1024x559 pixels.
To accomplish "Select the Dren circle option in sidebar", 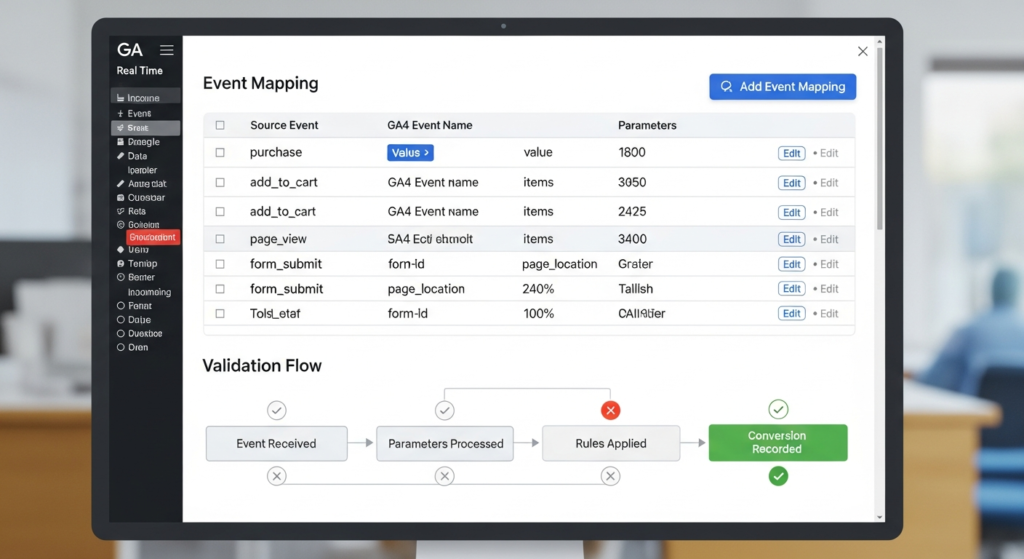I will (120, 347).
